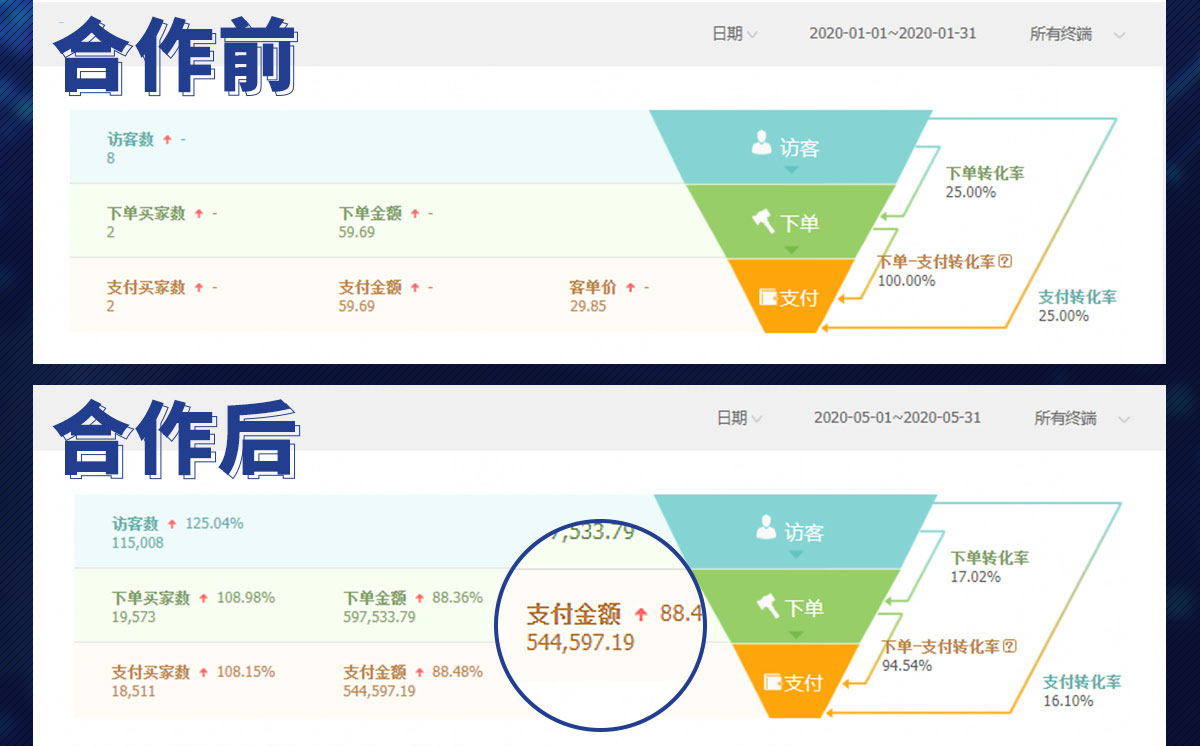
Task: Click 下单买家数 value 19,573
Action: (x=134, y=617)
